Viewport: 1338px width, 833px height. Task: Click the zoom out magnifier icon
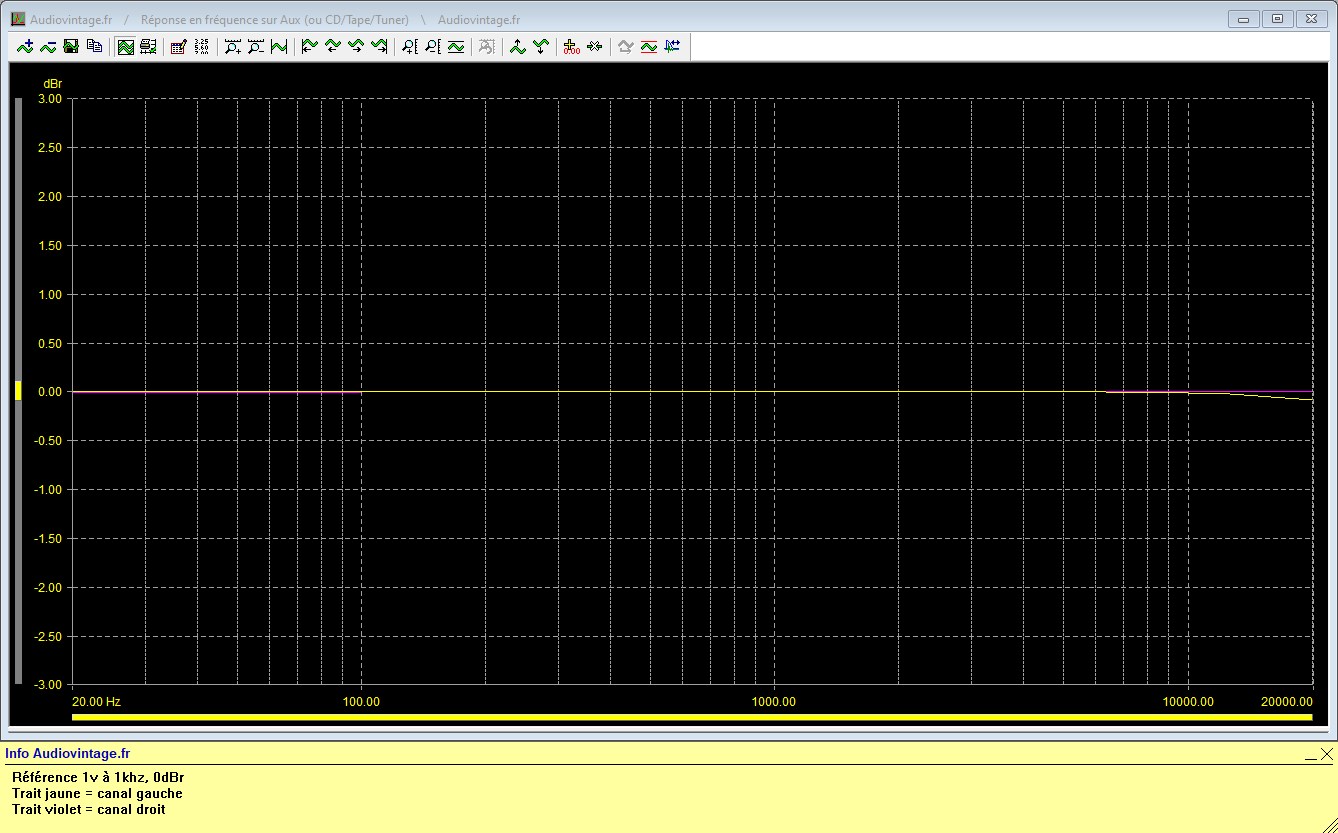click(x=256, y=46)
